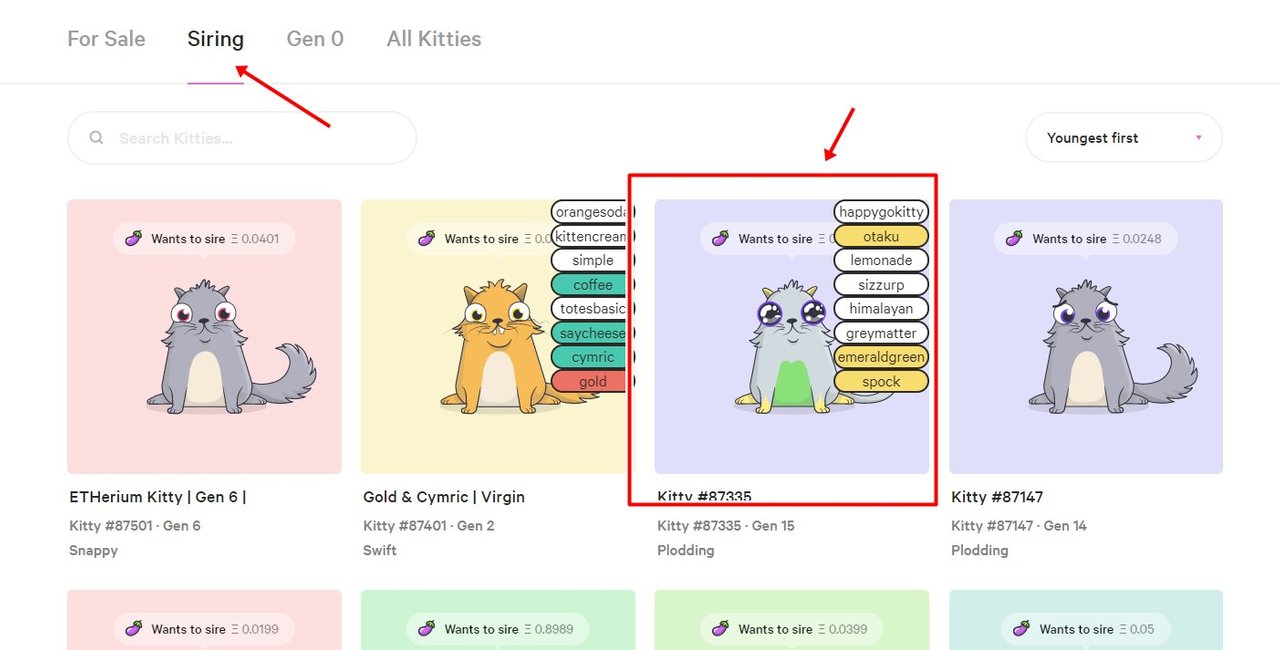This screenshot has height=650, width=1280.
Task: Click the simple trait tag
Action: tap(593, 260)
